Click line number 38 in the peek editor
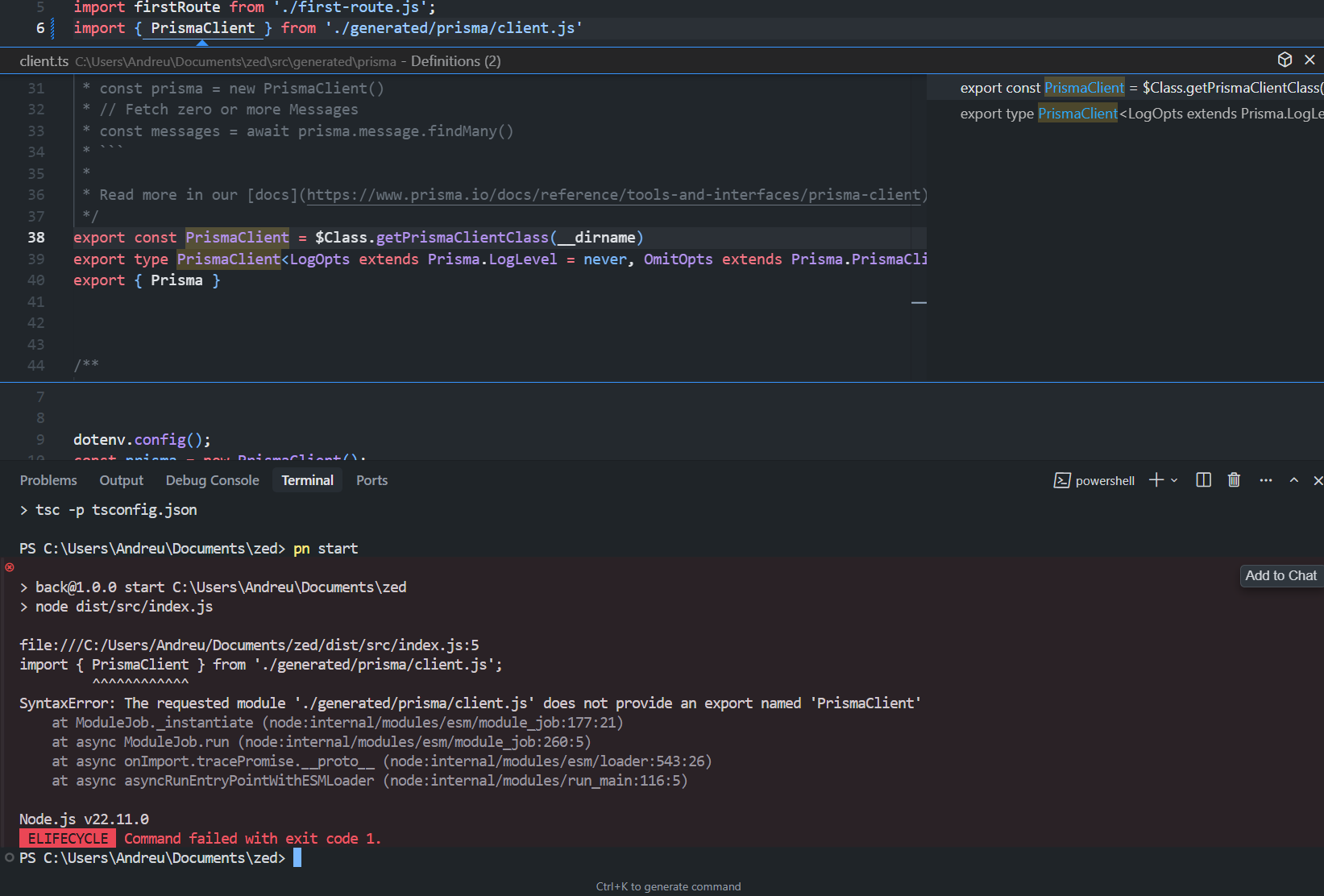The height and width of the screenshot is (896, 1324). tap(36, 238)
